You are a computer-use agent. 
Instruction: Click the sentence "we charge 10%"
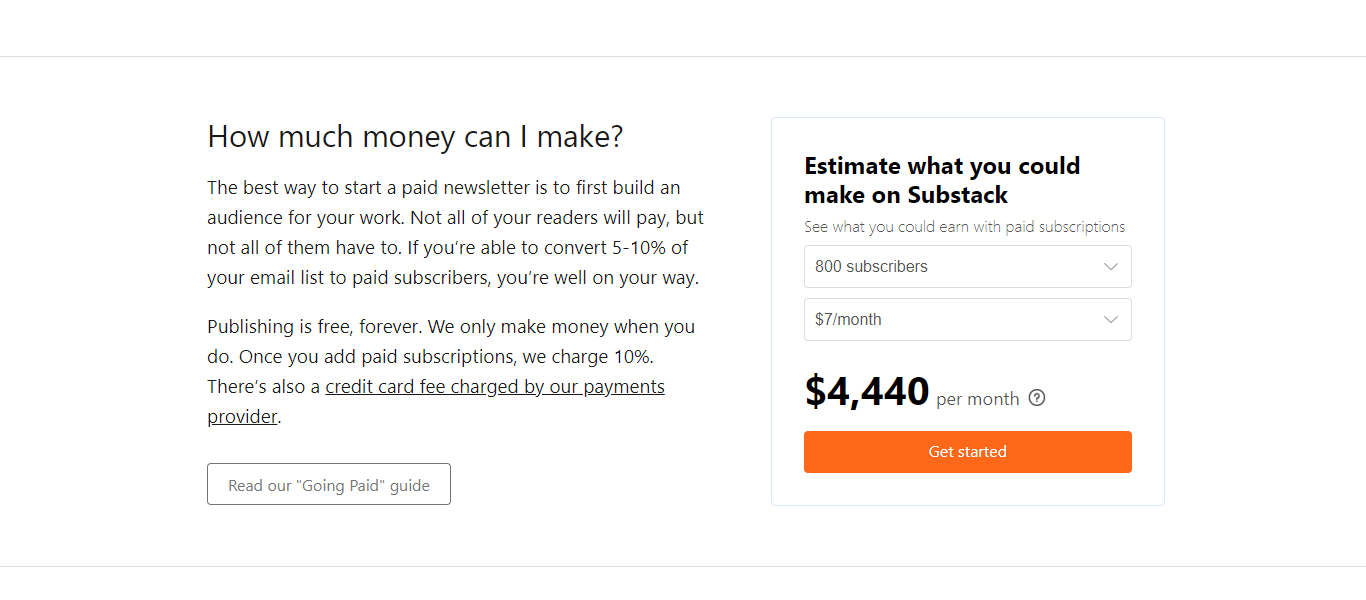point(594,357)
